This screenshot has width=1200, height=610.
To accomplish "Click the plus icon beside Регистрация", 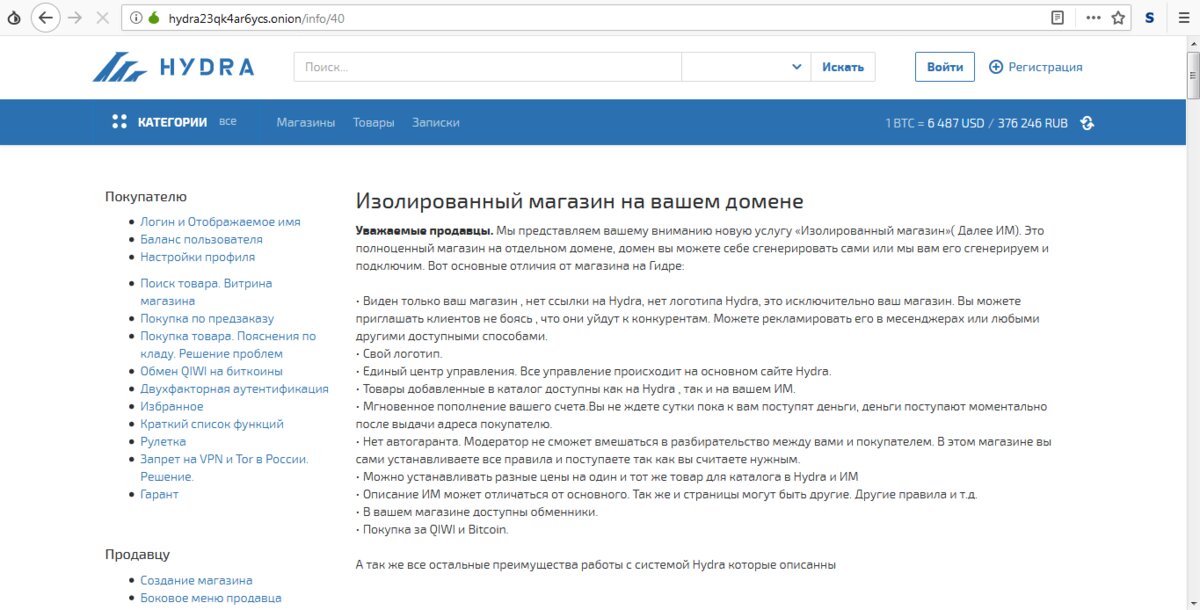I will [995, 67].
